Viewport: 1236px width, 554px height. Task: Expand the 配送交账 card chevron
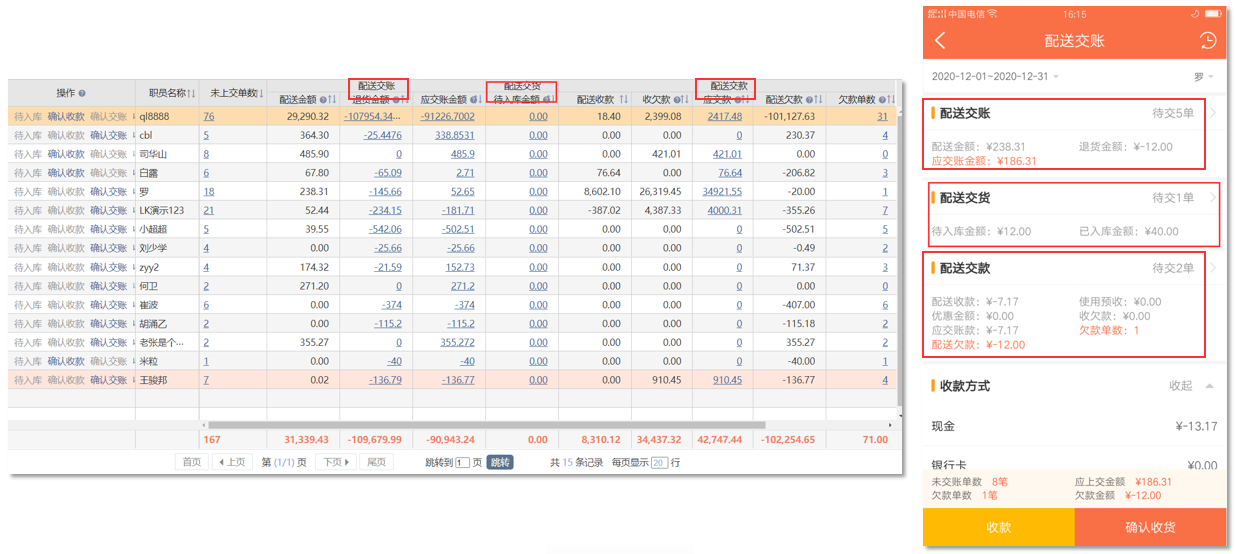pos(1213,114)
